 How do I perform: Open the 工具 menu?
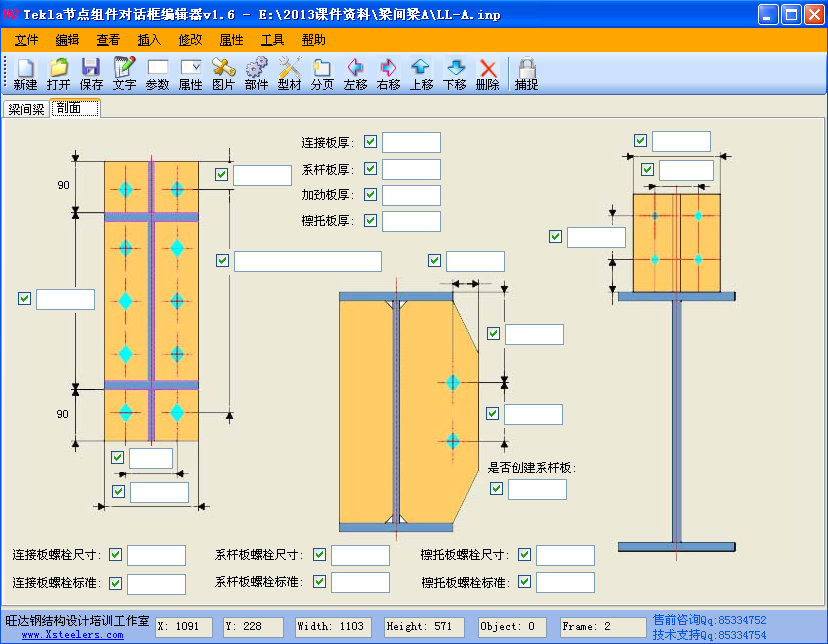pos(272,40)
